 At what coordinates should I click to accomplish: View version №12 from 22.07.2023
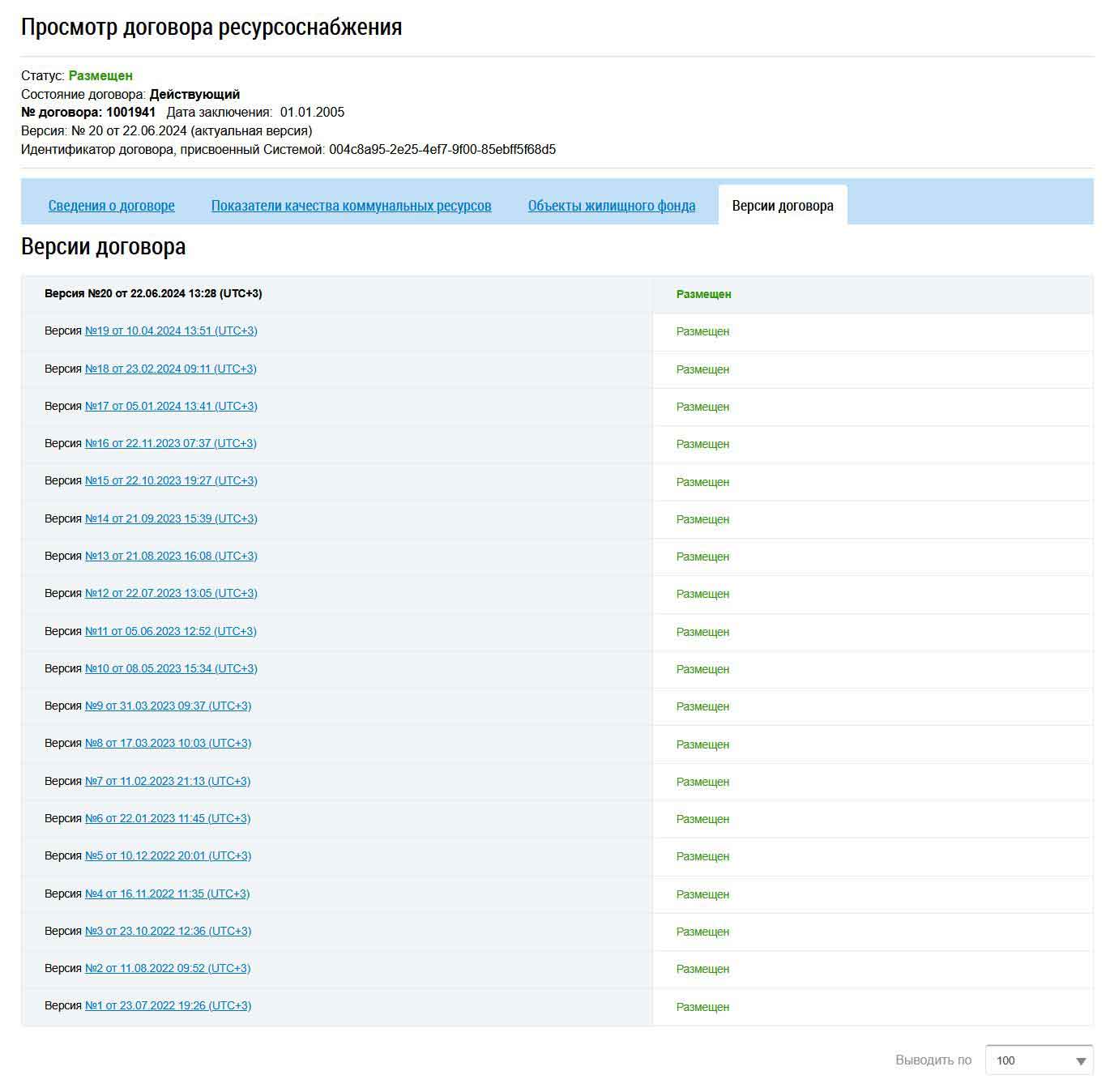pos(171,593)
